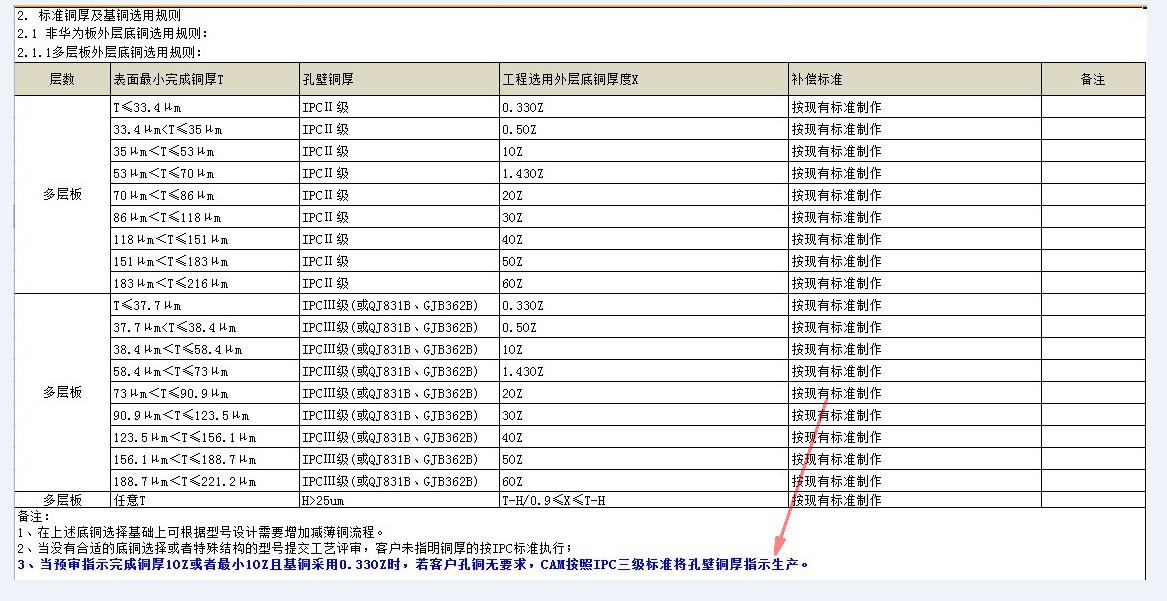Click the 'H>25um' cell
1167x601 pixels.
(399, 500)
